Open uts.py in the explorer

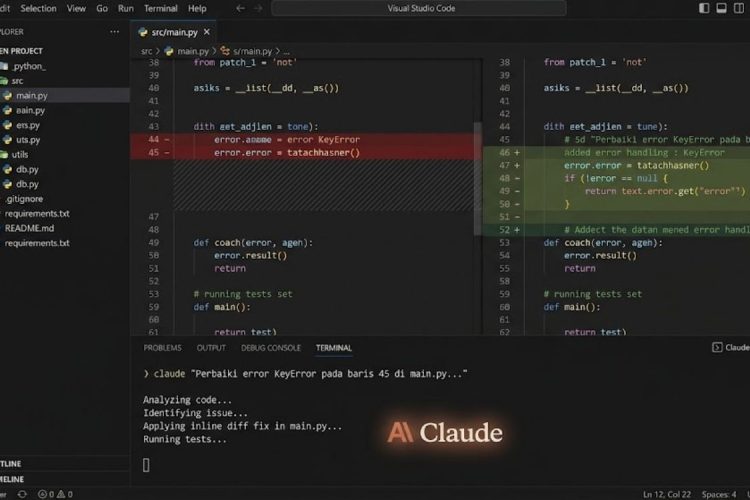(28, 140)
